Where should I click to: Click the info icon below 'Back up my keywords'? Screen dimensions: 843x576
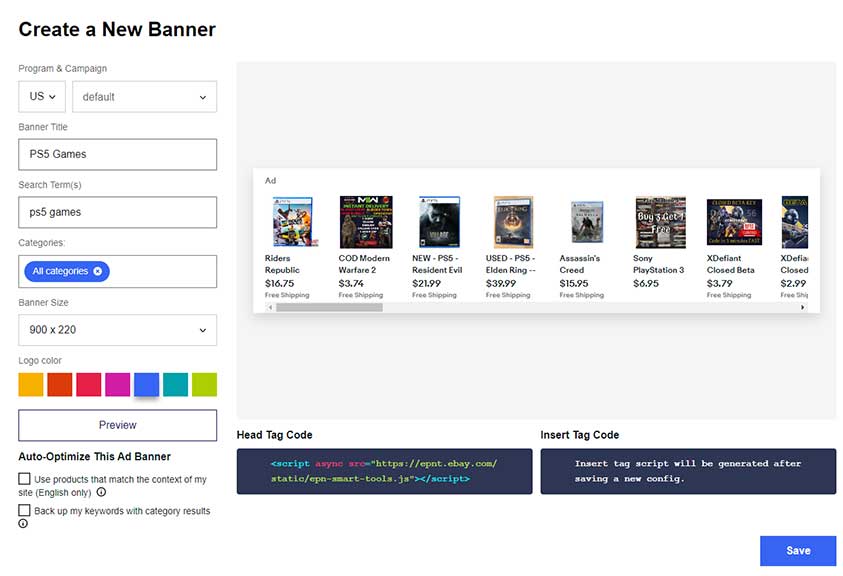click(x=23, y=523)
